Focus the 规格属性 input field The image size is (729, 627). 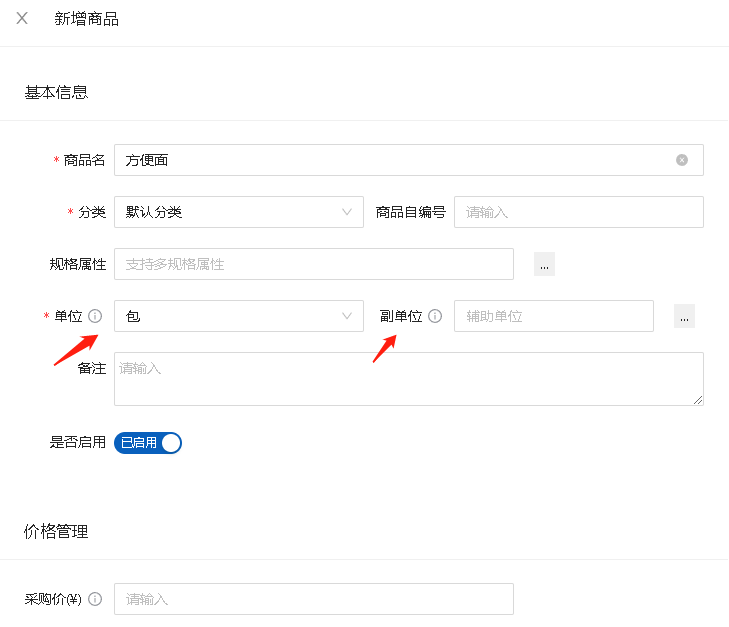click(x=314, y=264)
